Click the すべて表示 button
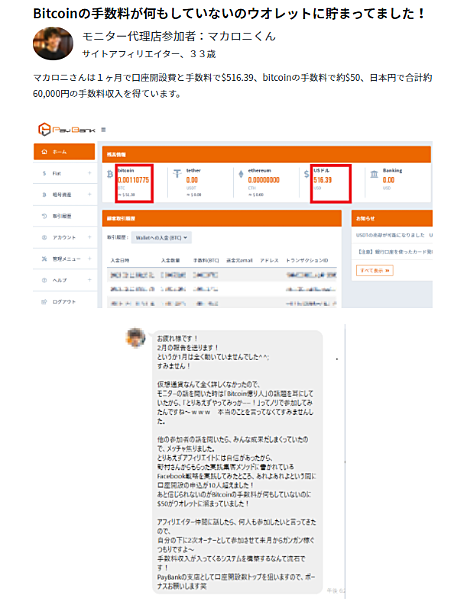The height and width of the screenshot is (611, 467). pyautogui.click(x=375, y=270)
